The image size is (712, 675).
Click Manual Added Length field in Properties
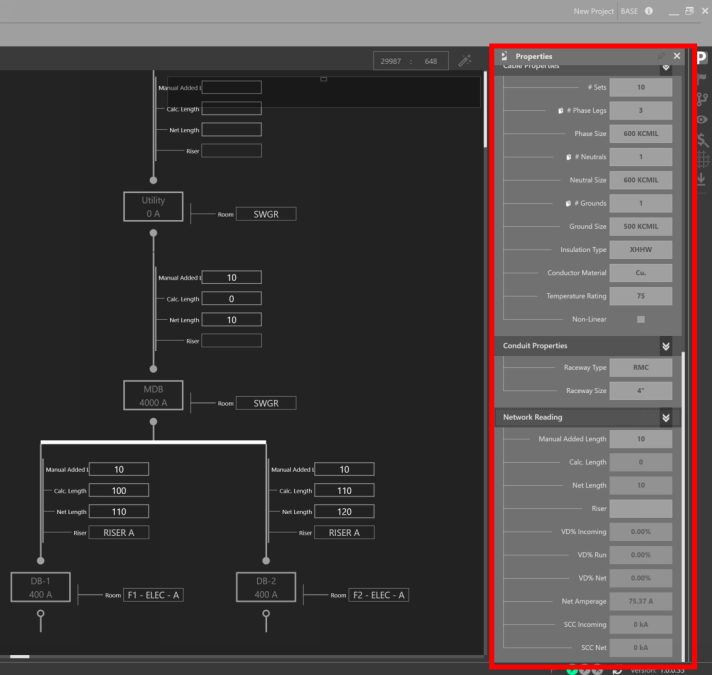pyautogui.click(x=641, y=439)
